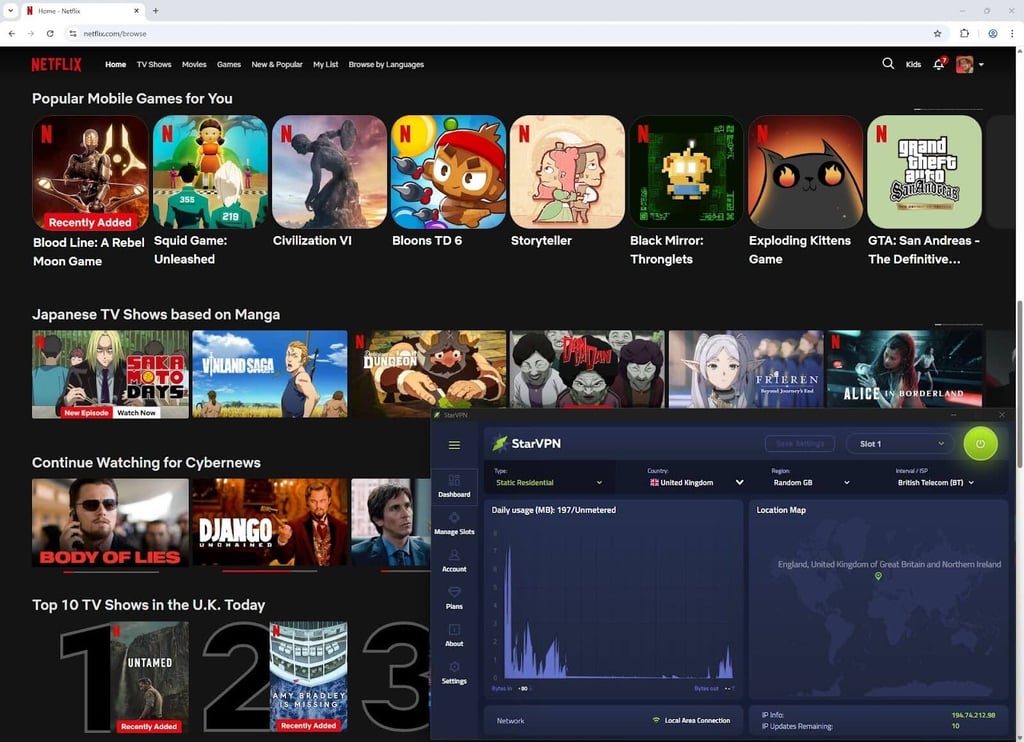Viewport: 1024px width, 742px height.
Task: Resume Django Unchained
Action: 270,523
